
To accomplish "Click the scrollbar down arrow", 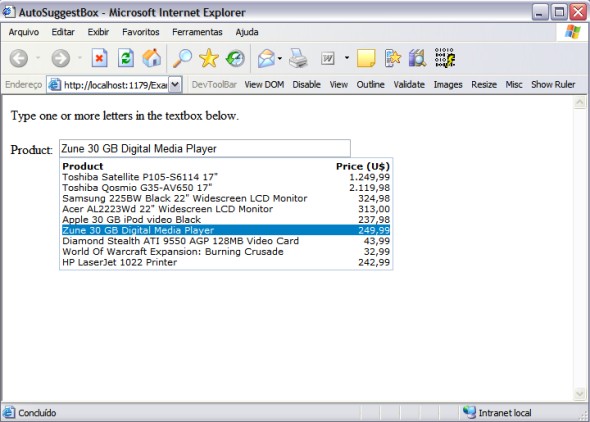I will click(x=580, y=394).
